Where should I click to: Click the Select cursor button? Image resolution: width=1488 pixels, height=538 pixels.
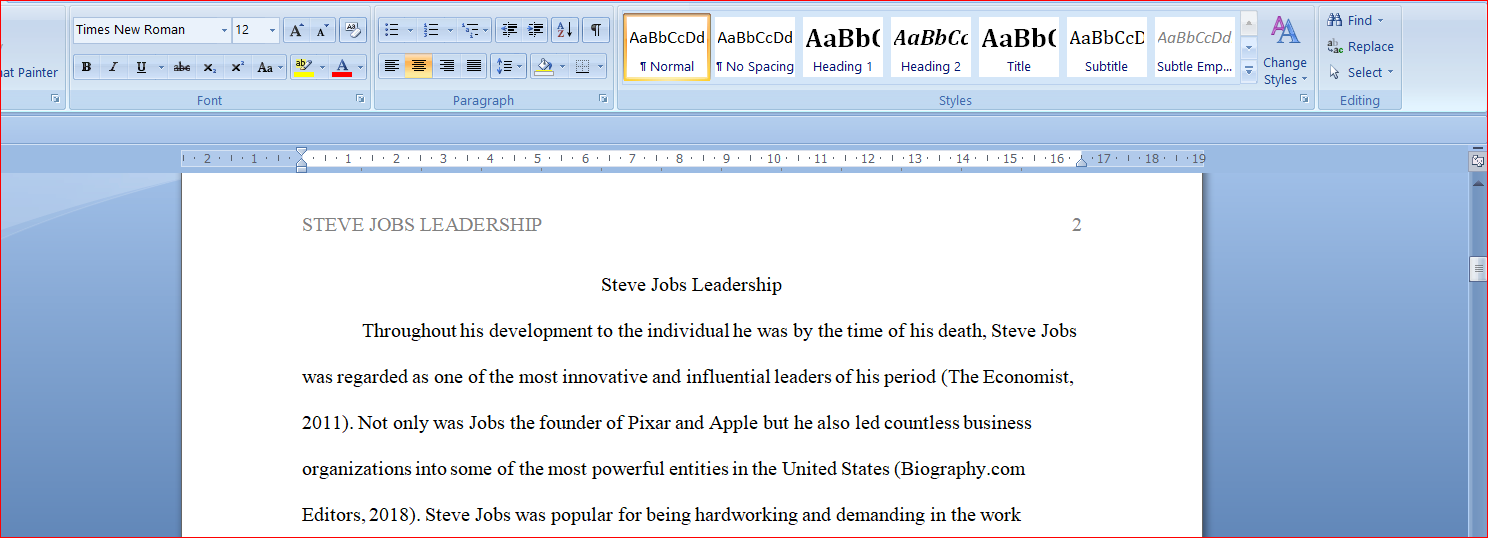pyautogui.click(x=1360, y=72)
